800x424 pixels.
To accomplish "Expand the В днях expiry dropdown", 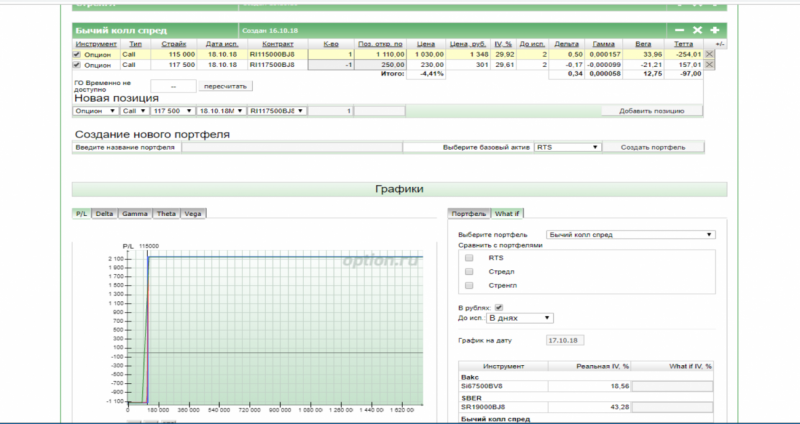I will tap(519, 318).
